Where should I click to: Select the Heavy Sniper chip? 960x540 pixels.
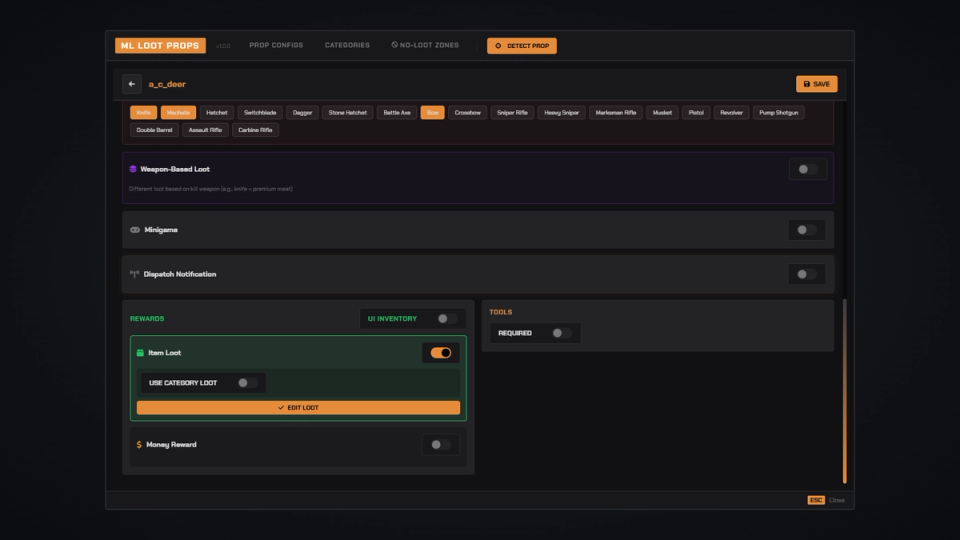click(x=561, y=113)
